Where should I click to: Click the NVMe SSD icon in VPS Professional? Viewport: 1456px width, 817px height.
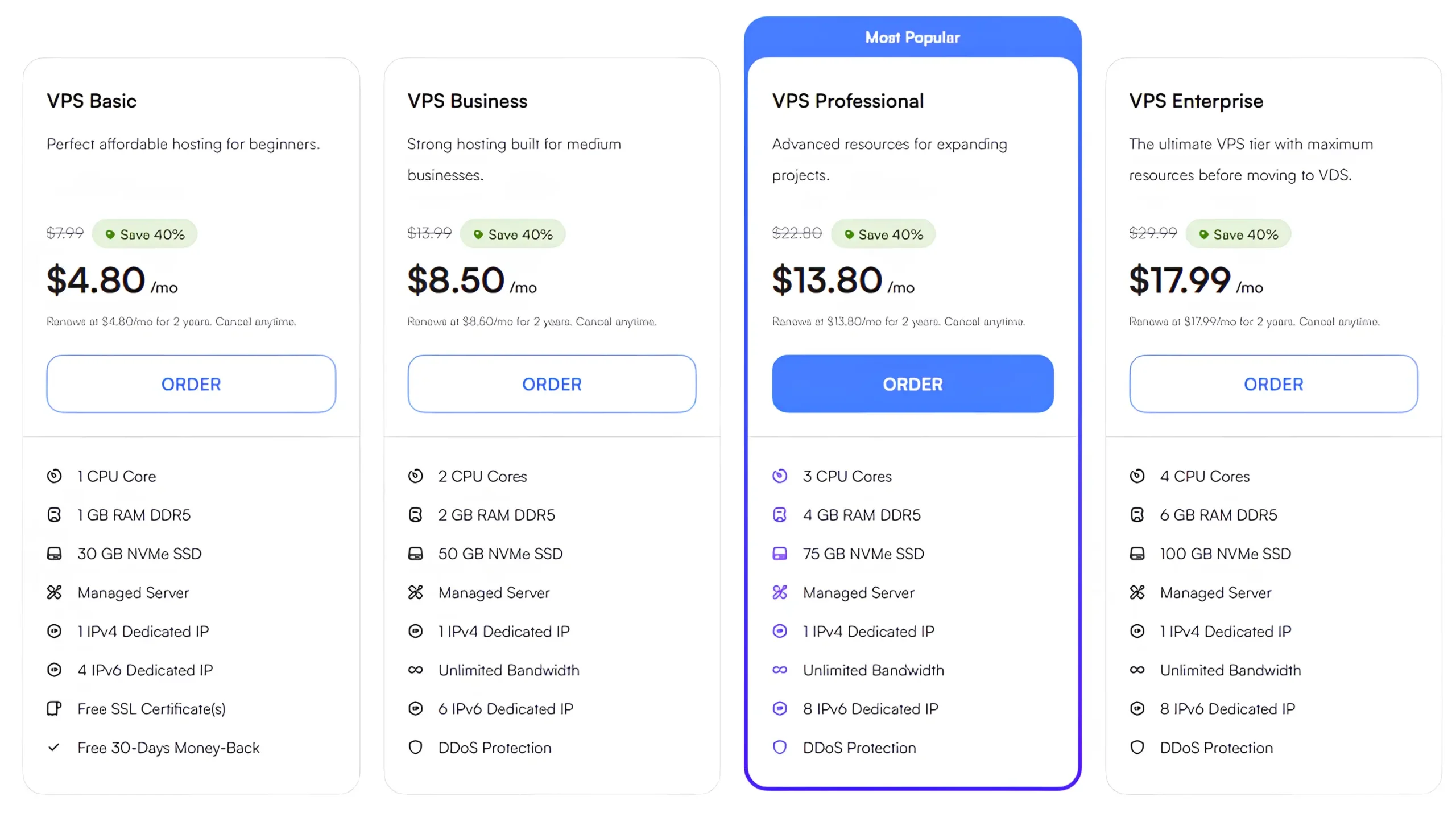(780, 553)
